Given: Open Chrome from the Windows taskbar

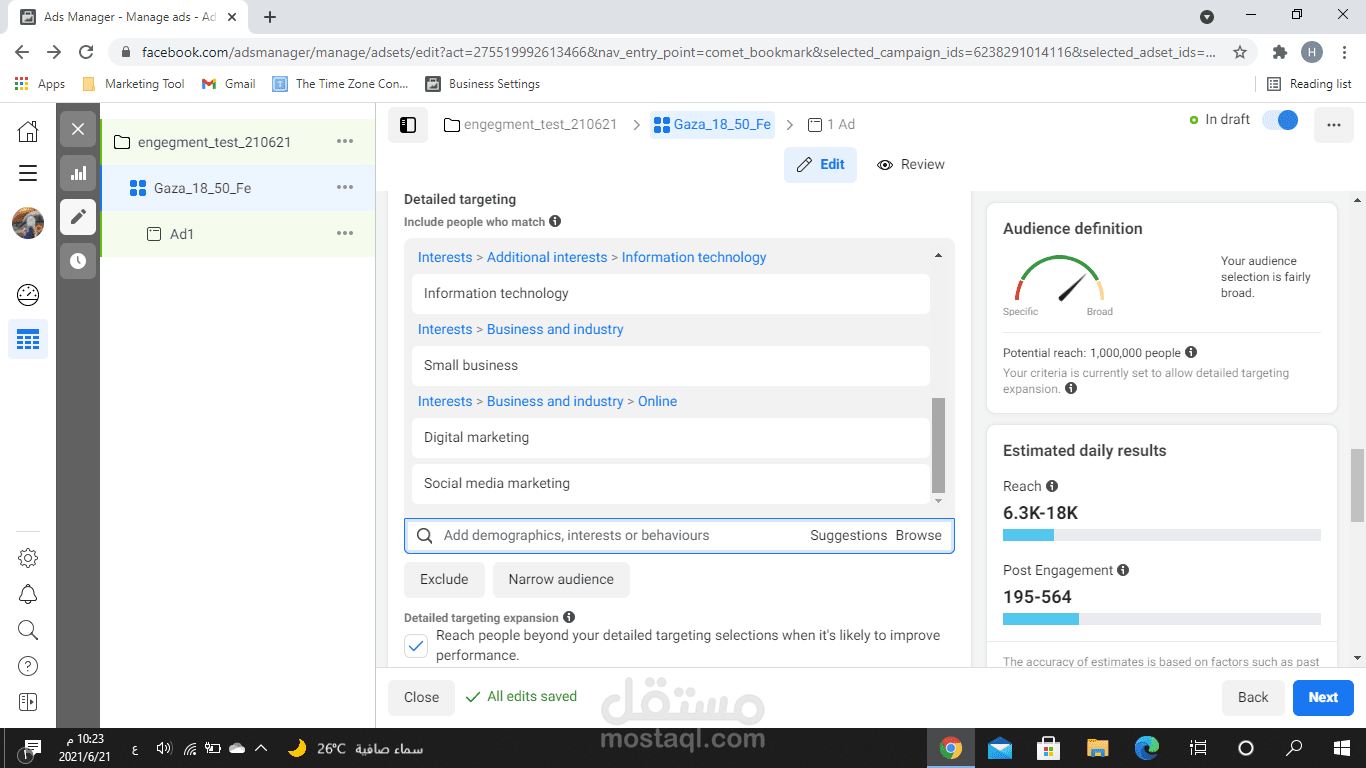Looking at the screenshot, I should click(950, 747).
